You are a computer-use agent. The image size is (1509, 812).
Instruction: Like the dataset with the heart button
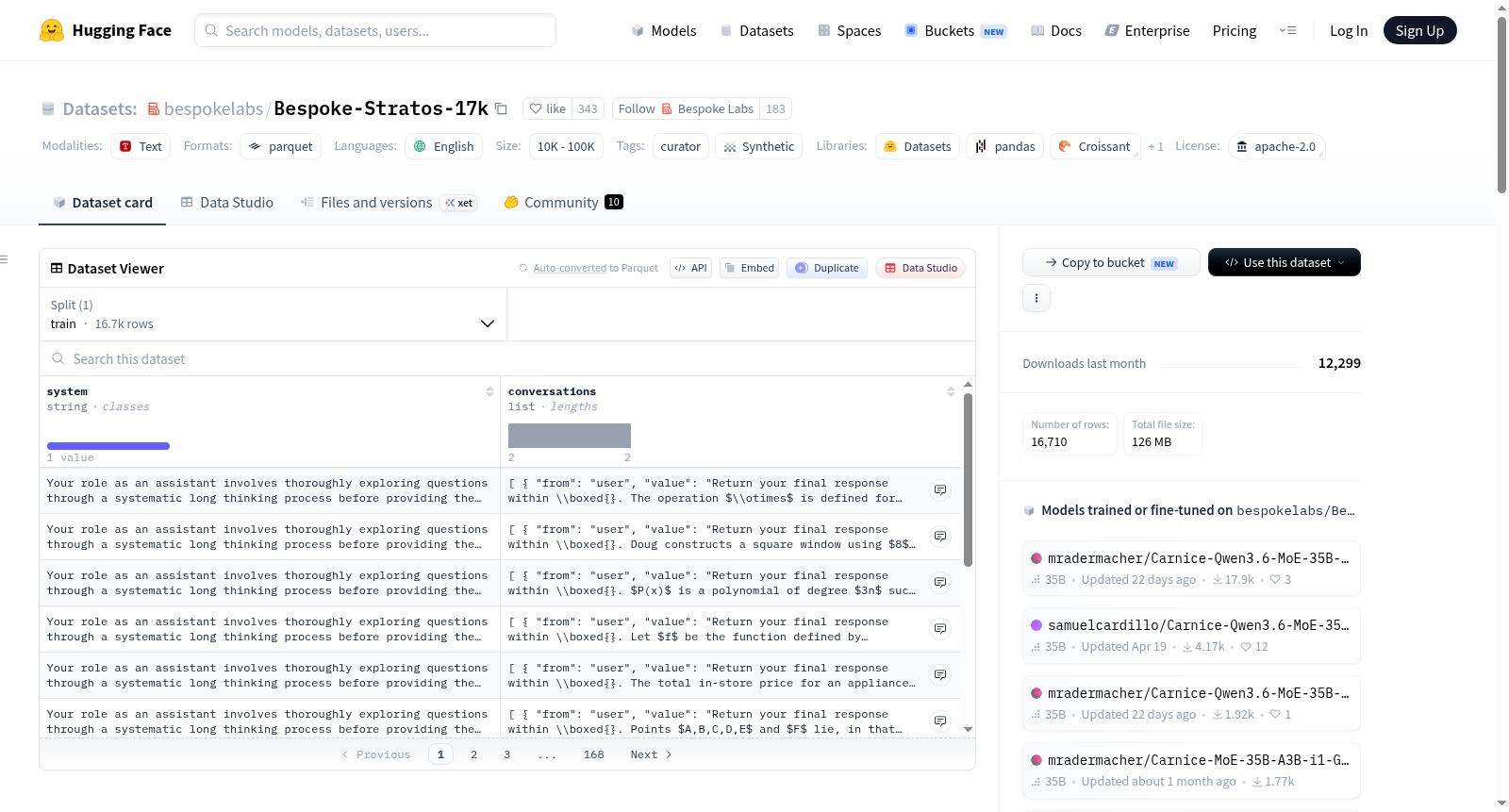548,108
